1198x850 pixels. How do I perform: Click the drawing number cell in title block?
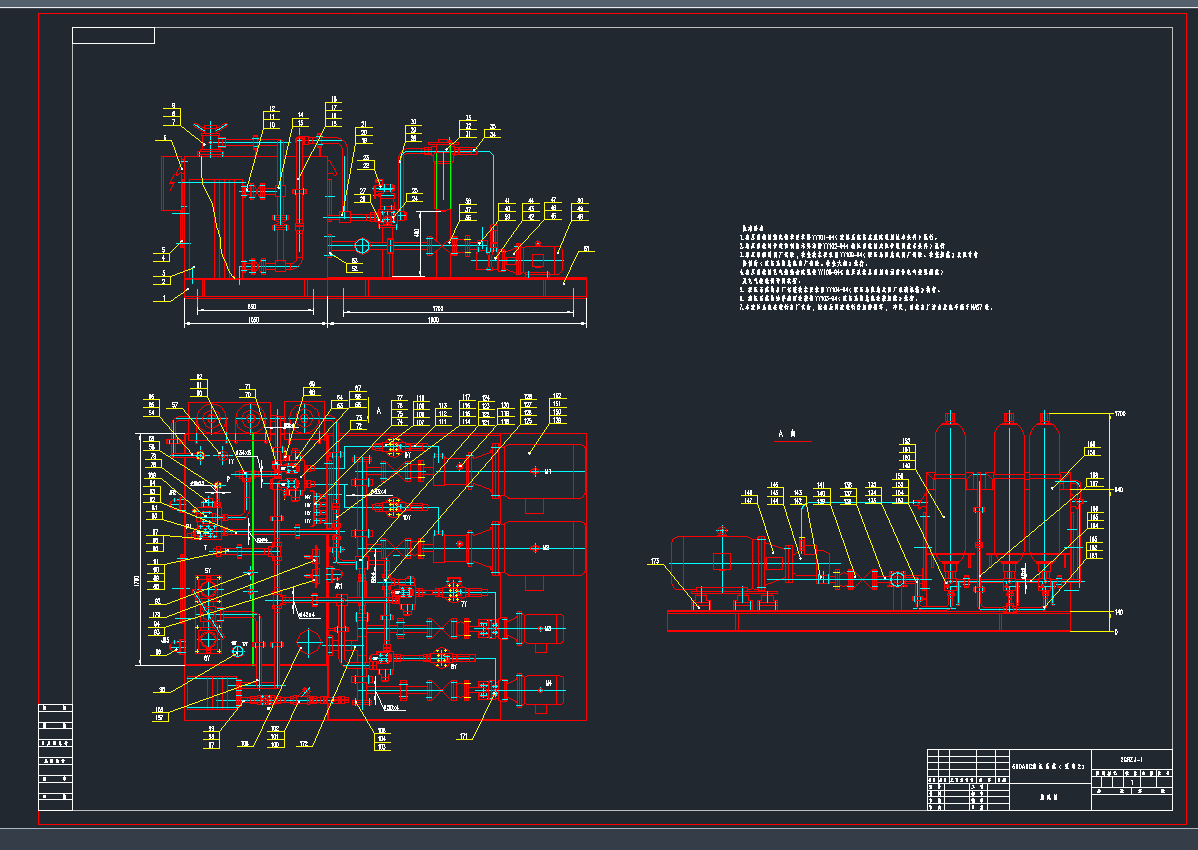[1132, 758]
